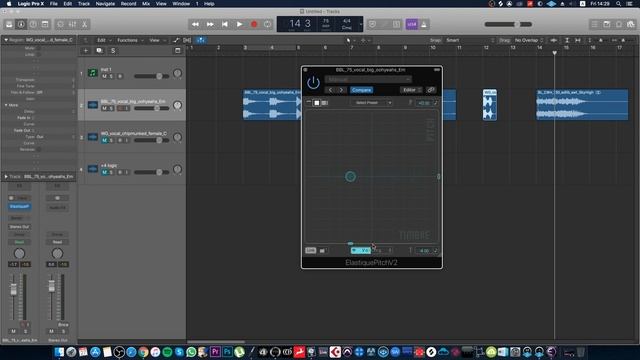
Task: Toggle the Inspector button in control bar
Action: click(x=21, y=24)
